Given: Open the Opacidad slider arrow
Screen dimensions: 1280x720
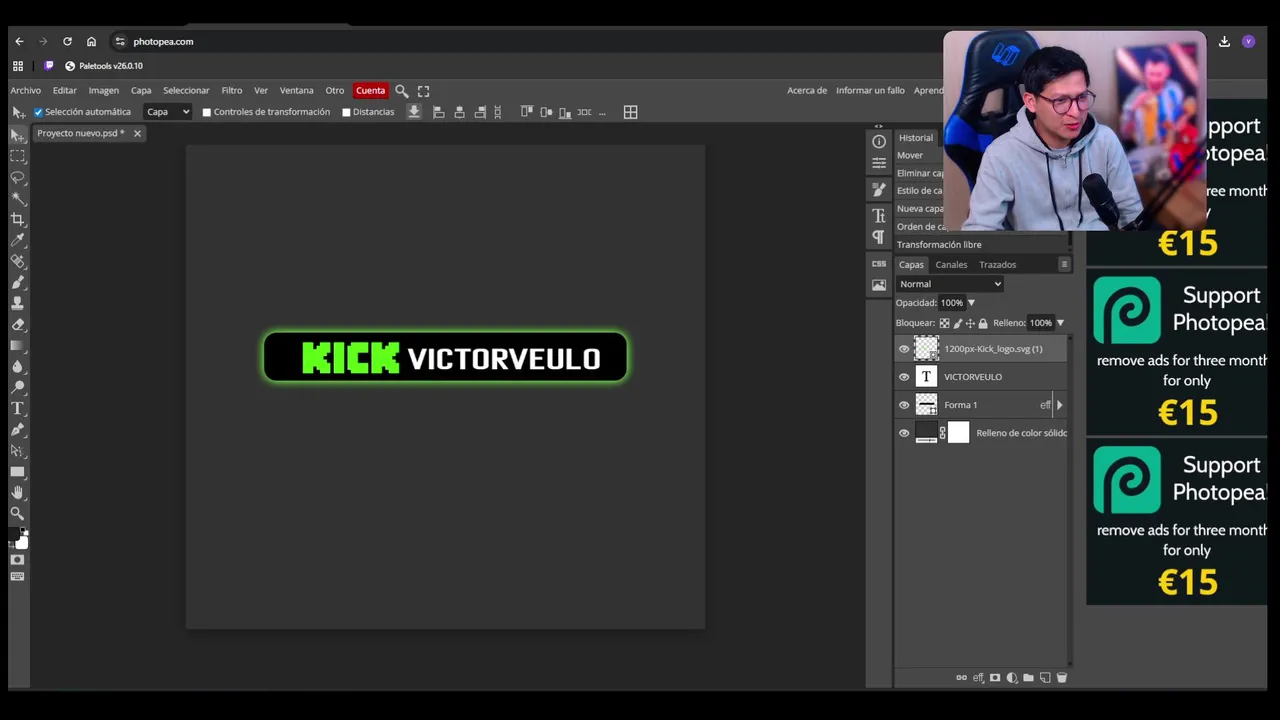Looking at the screenshot, I should click(x=970, y=303).
